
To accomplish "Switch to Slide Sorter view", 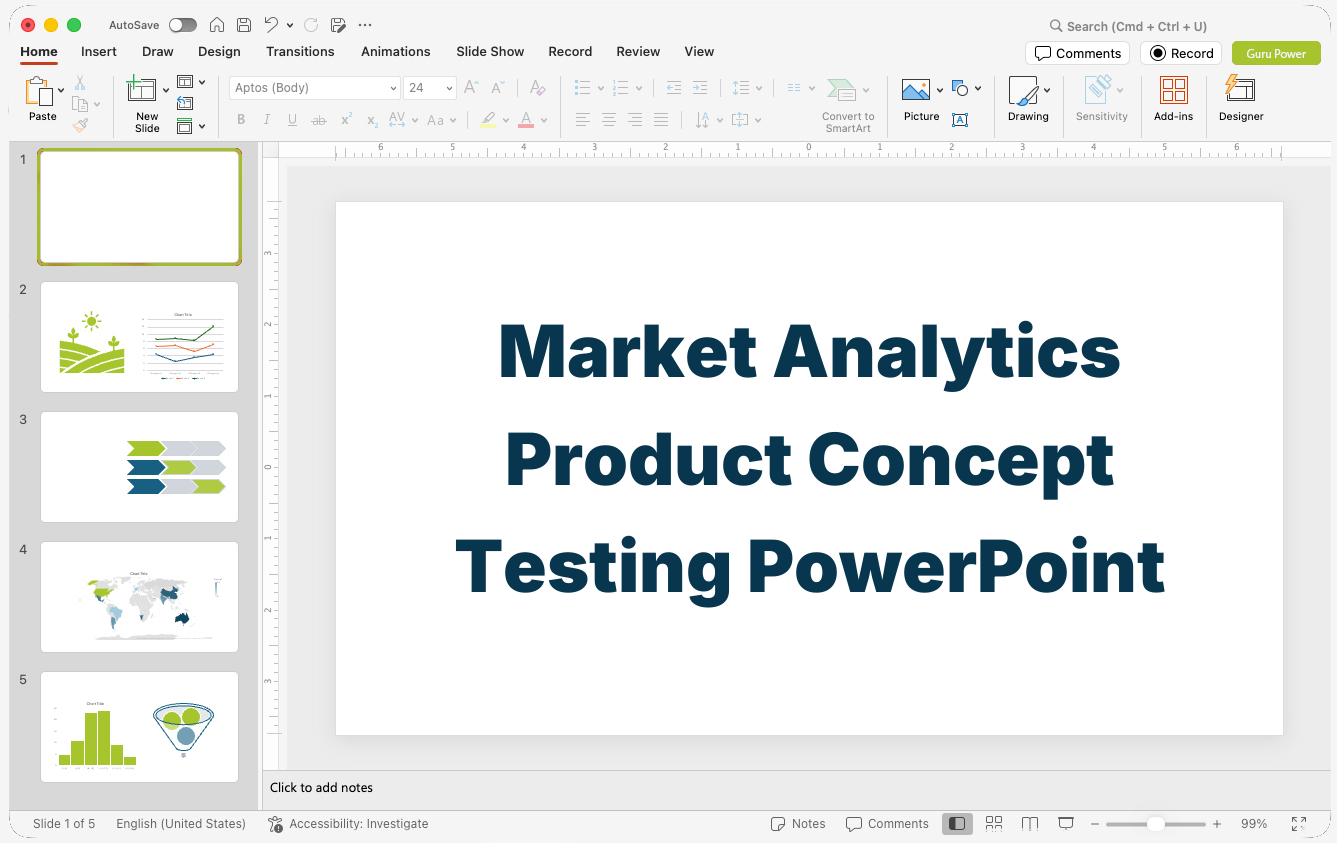I will [994, 823].
